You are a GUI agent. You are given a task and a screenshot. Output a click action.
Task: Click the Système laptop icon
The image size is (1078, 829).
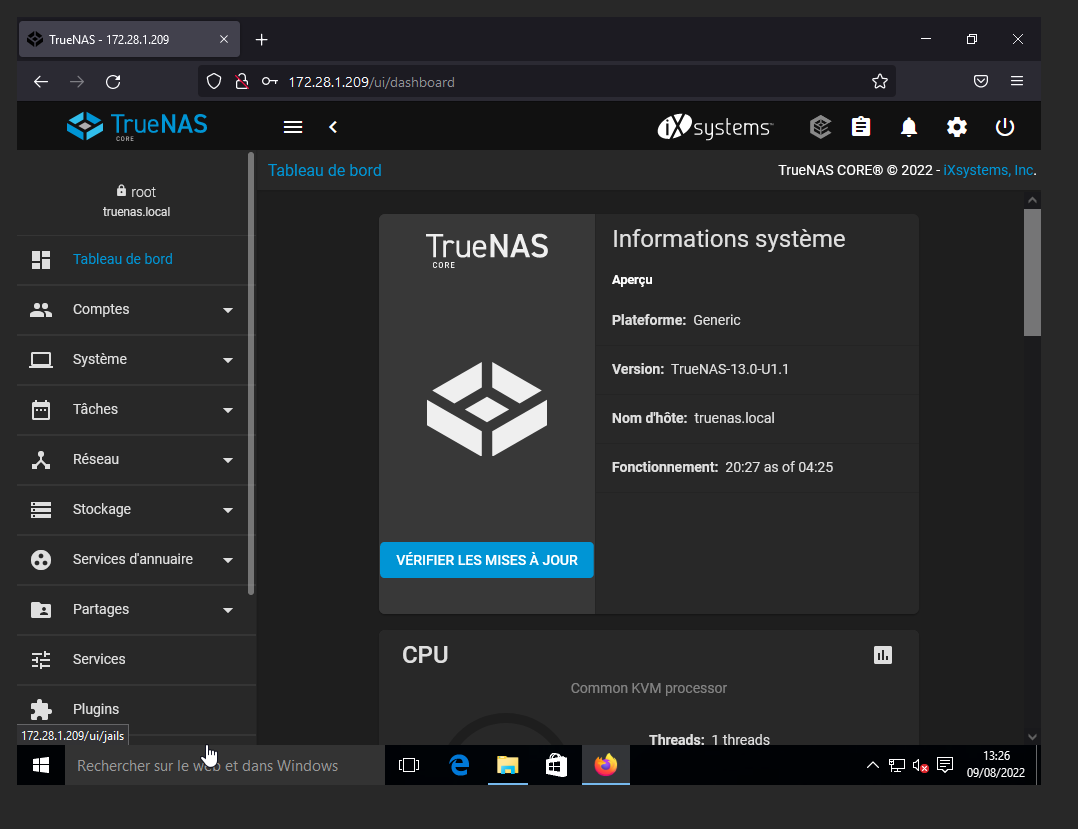[41, 360]
